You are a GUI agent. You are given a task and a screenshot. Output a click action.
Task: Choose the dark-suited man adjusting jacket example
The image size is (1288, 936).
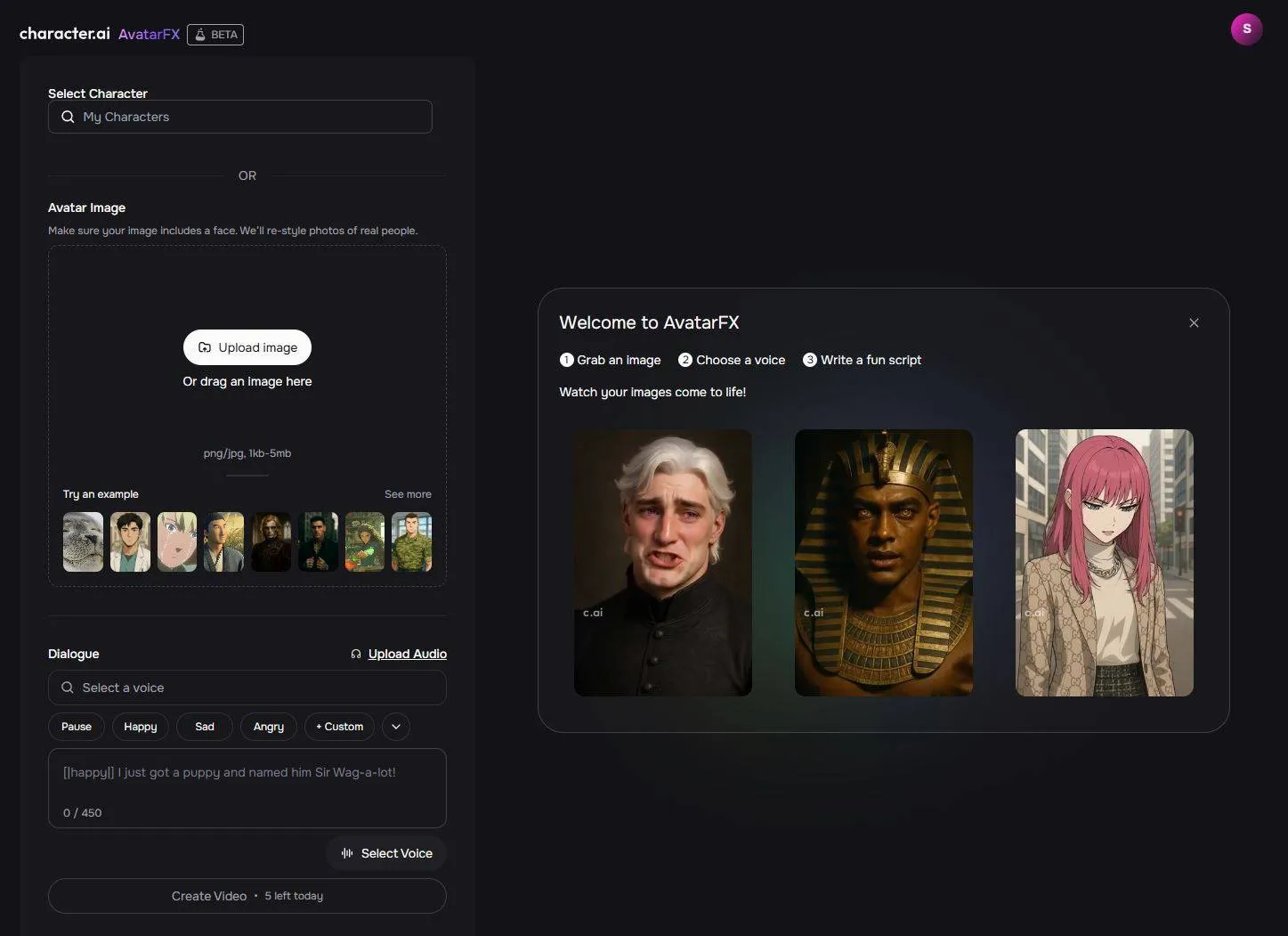coord(318,541)
